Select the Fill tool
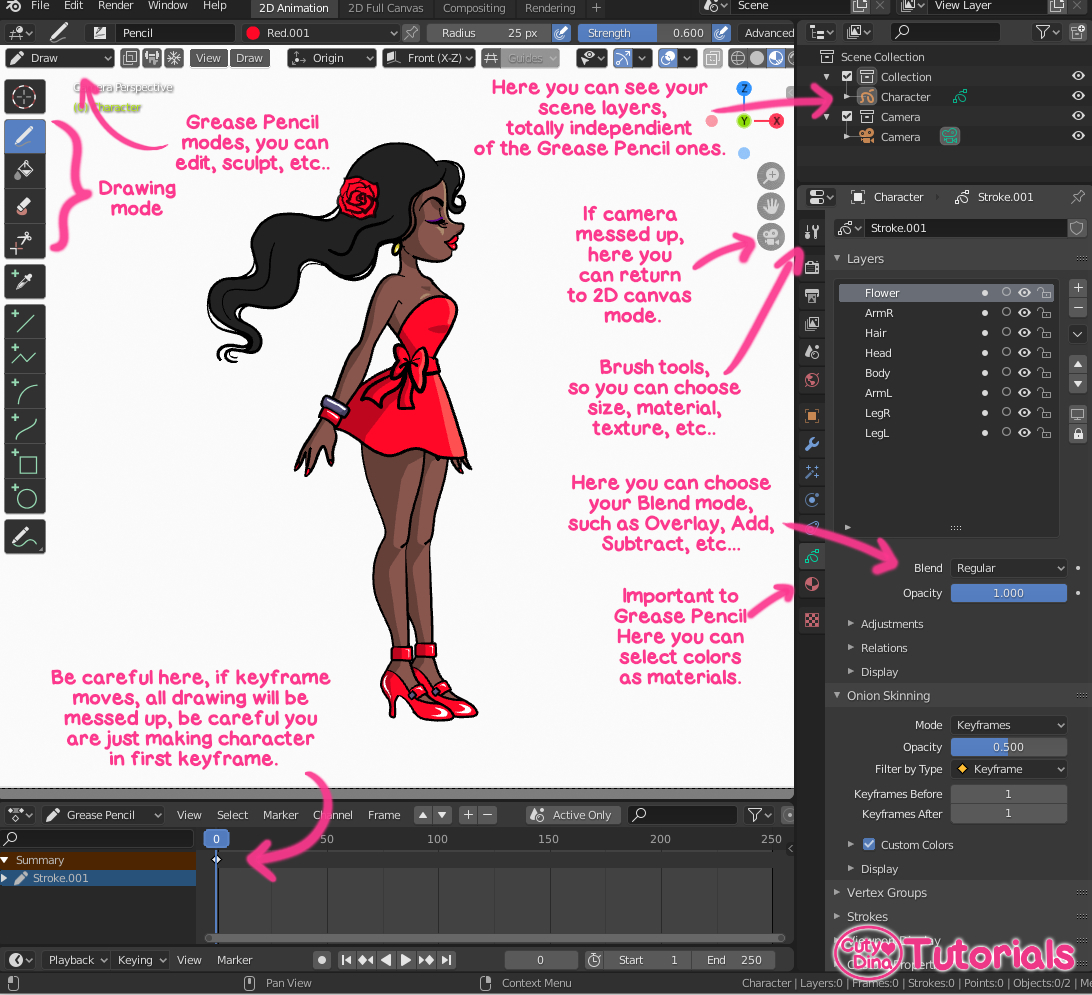Screen dimensions: 1092x995 coord(24,169)
